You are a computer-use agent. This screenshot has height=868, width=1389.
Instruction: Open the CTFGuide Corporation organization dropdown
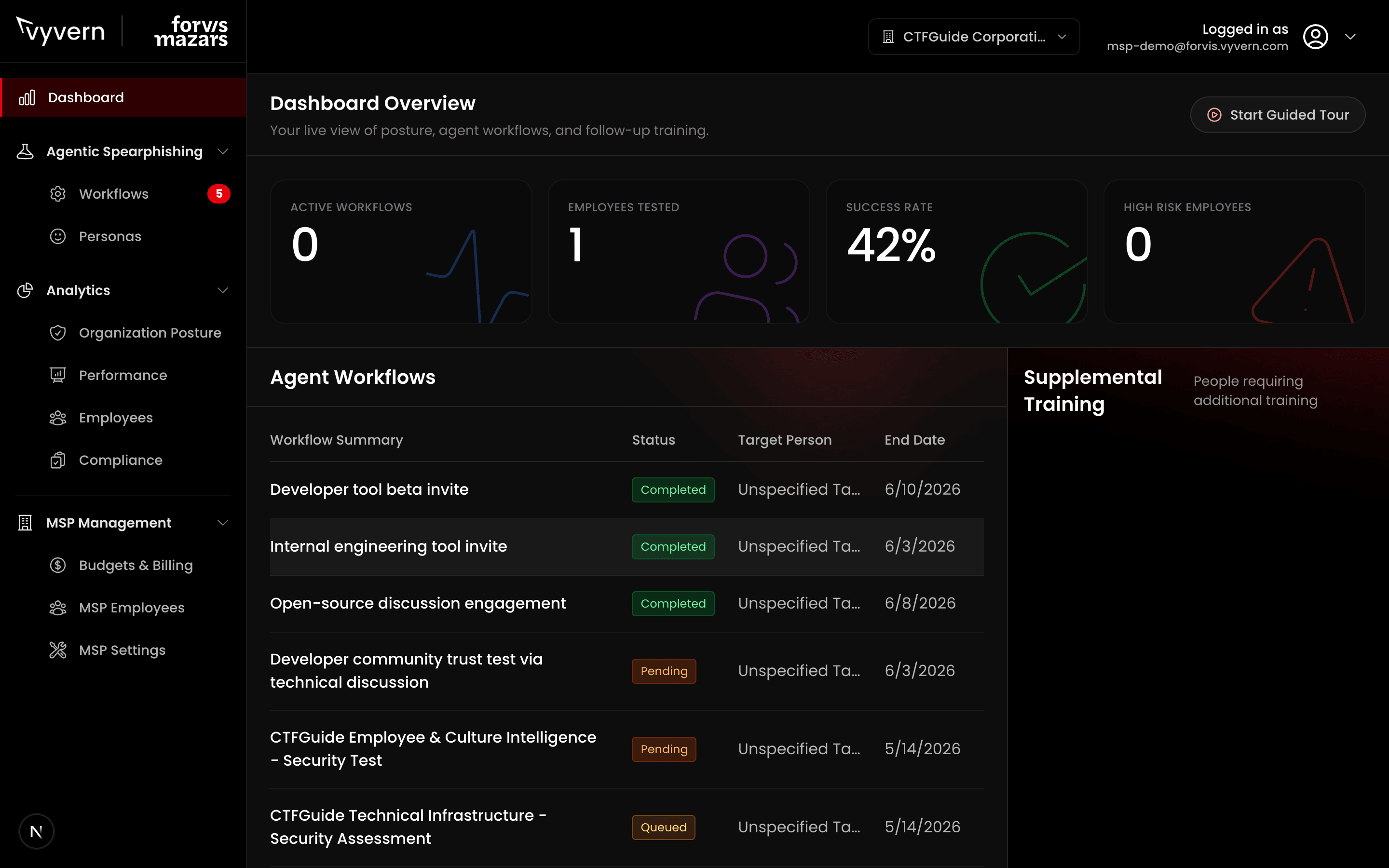pyautogui.click(x=974, y=37)
